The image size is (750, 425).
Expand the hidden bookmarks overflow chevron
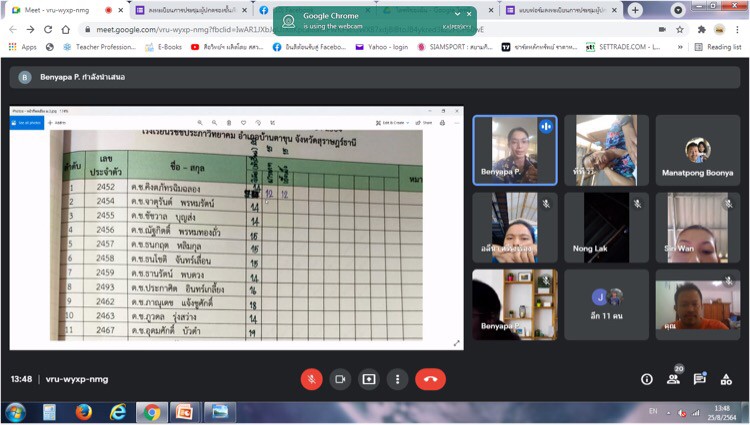(x=680, y=47)
